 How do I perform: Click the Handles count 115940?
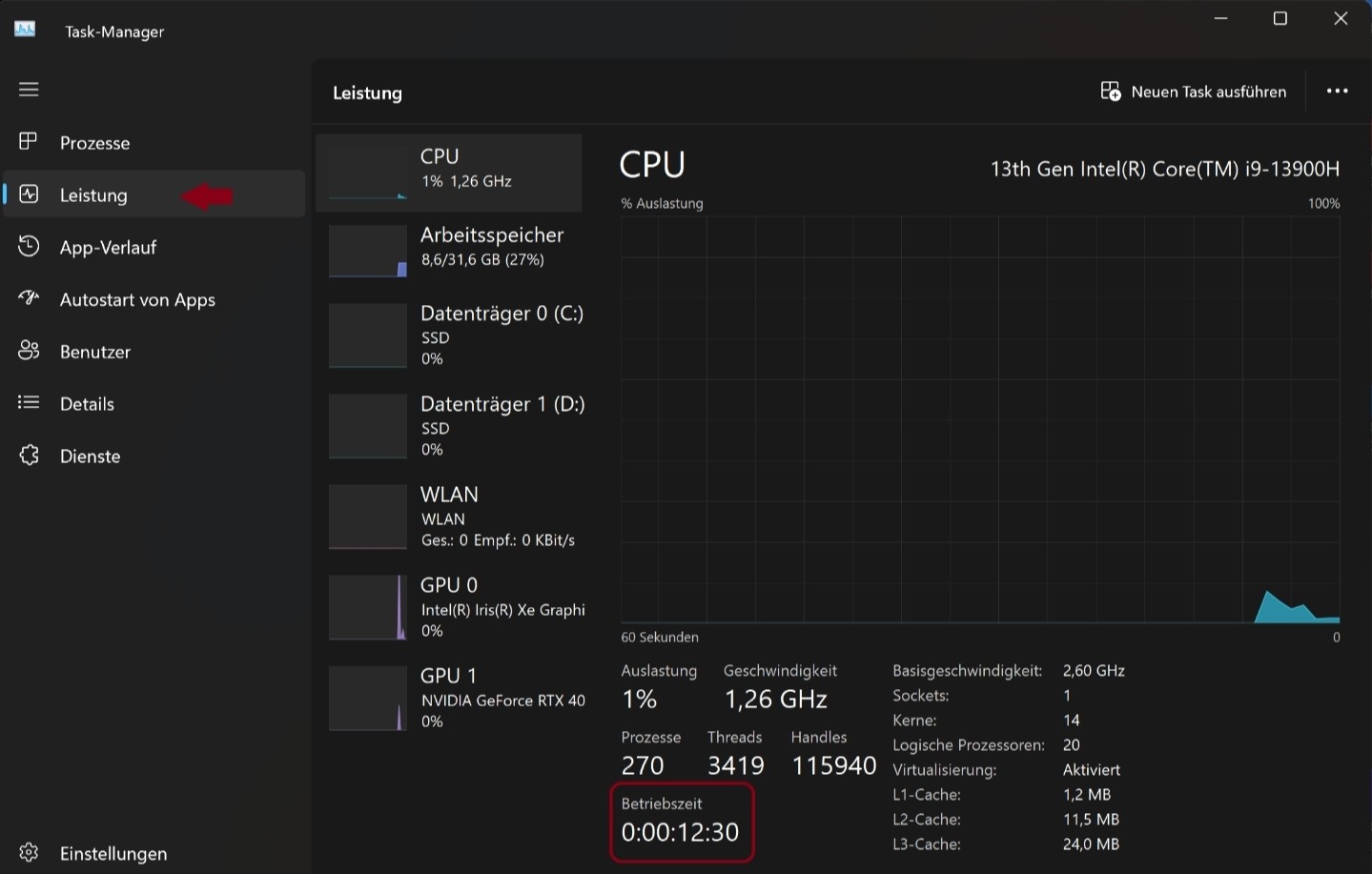click(x=834, y=765)
